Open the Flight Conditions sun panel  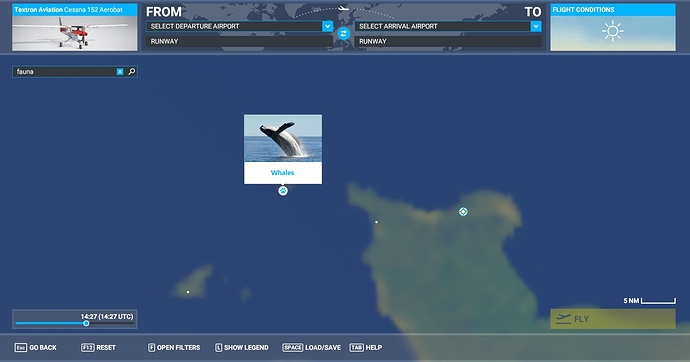(x=613, y=27)
